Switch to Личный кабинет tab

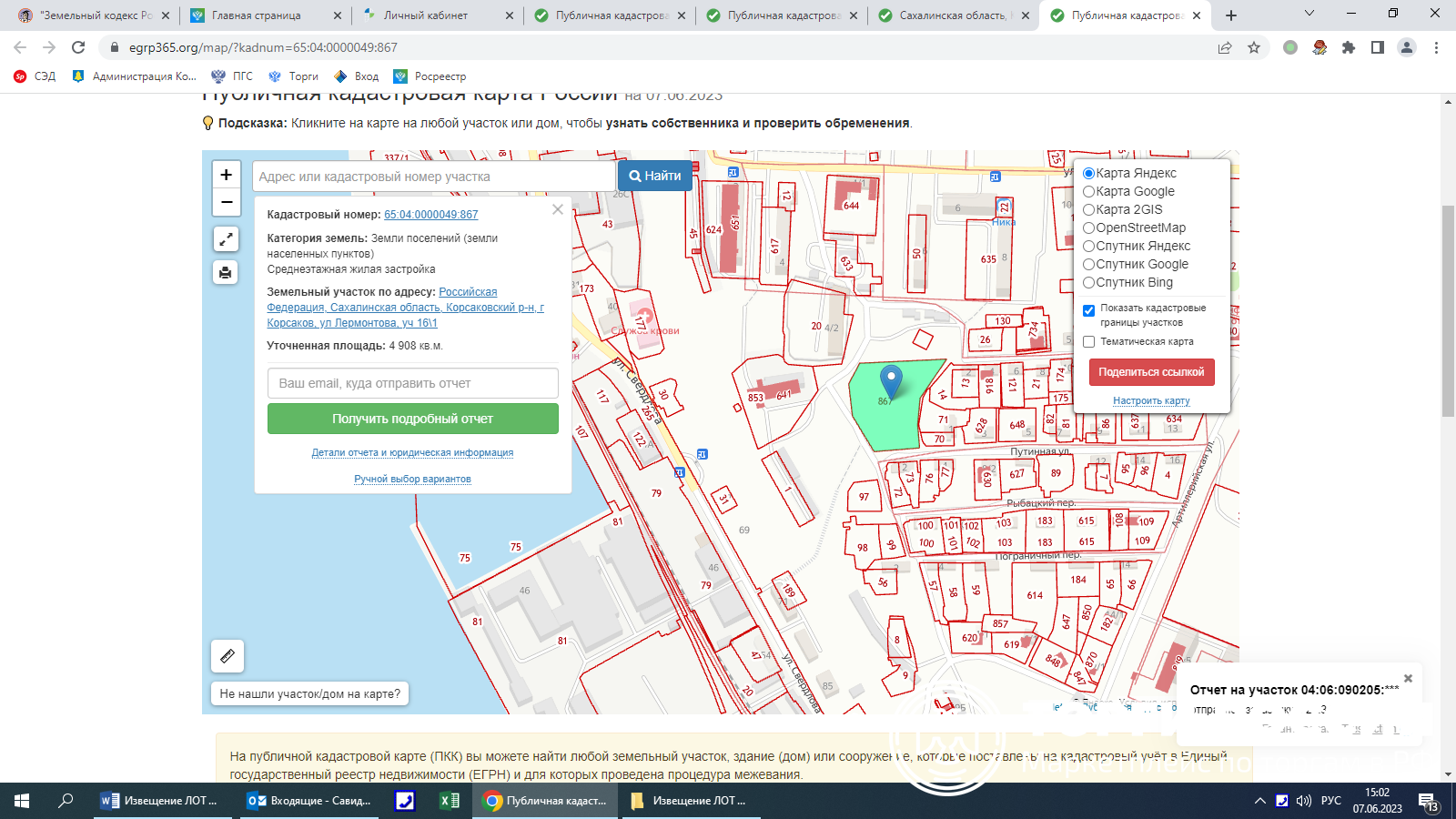click(x=425, y=15)
